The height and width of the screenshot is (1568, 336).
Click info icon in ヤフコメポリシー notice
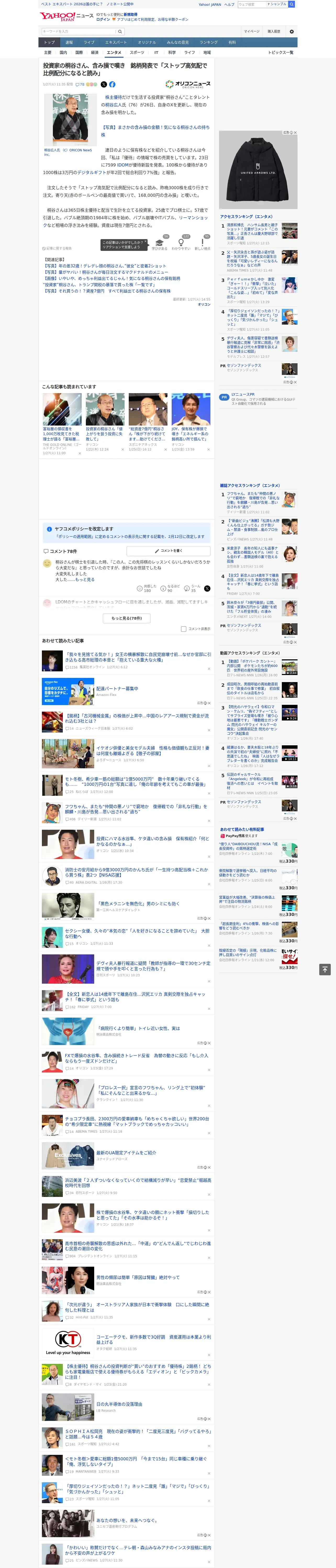49,529
